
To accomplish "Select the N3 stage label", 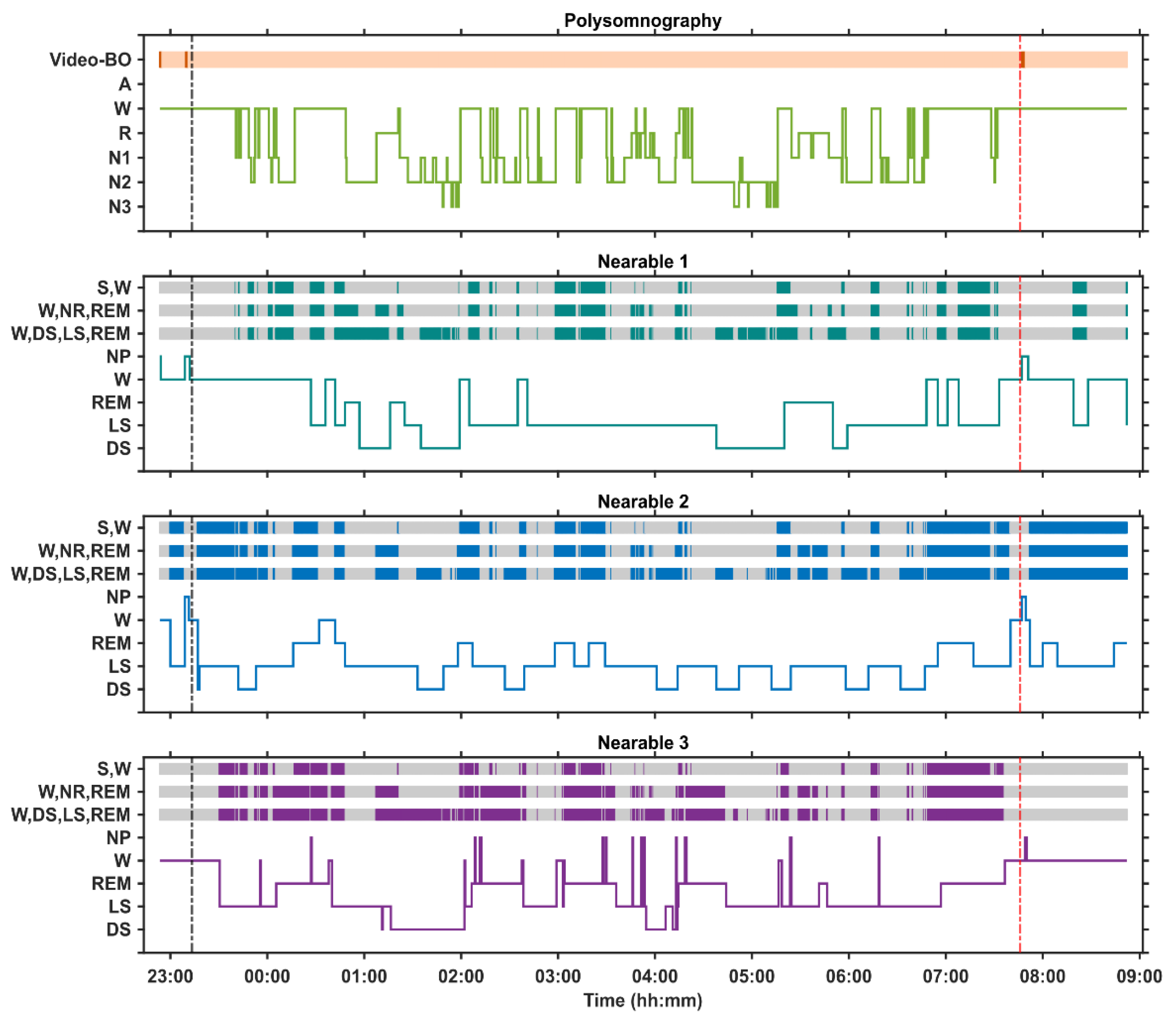I will 120,207.
